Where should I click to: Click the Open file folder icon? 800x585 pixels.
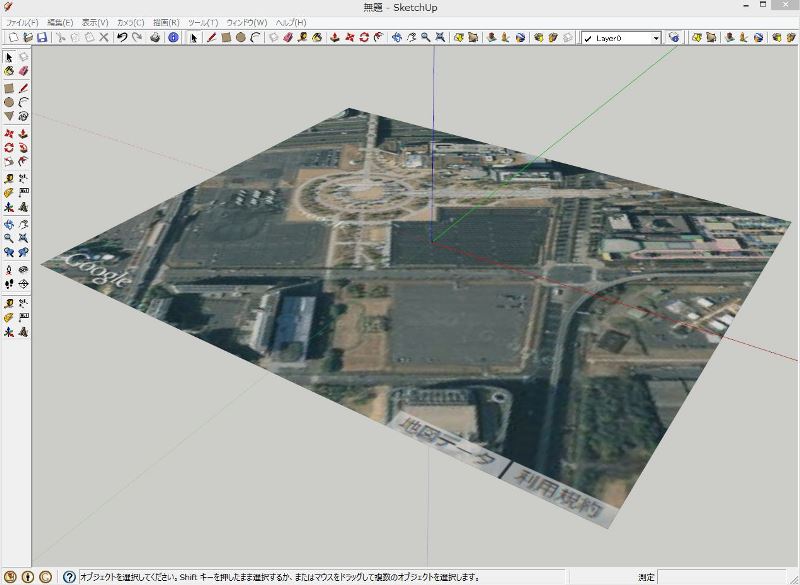pyautogui.click(x=28, y=38)
